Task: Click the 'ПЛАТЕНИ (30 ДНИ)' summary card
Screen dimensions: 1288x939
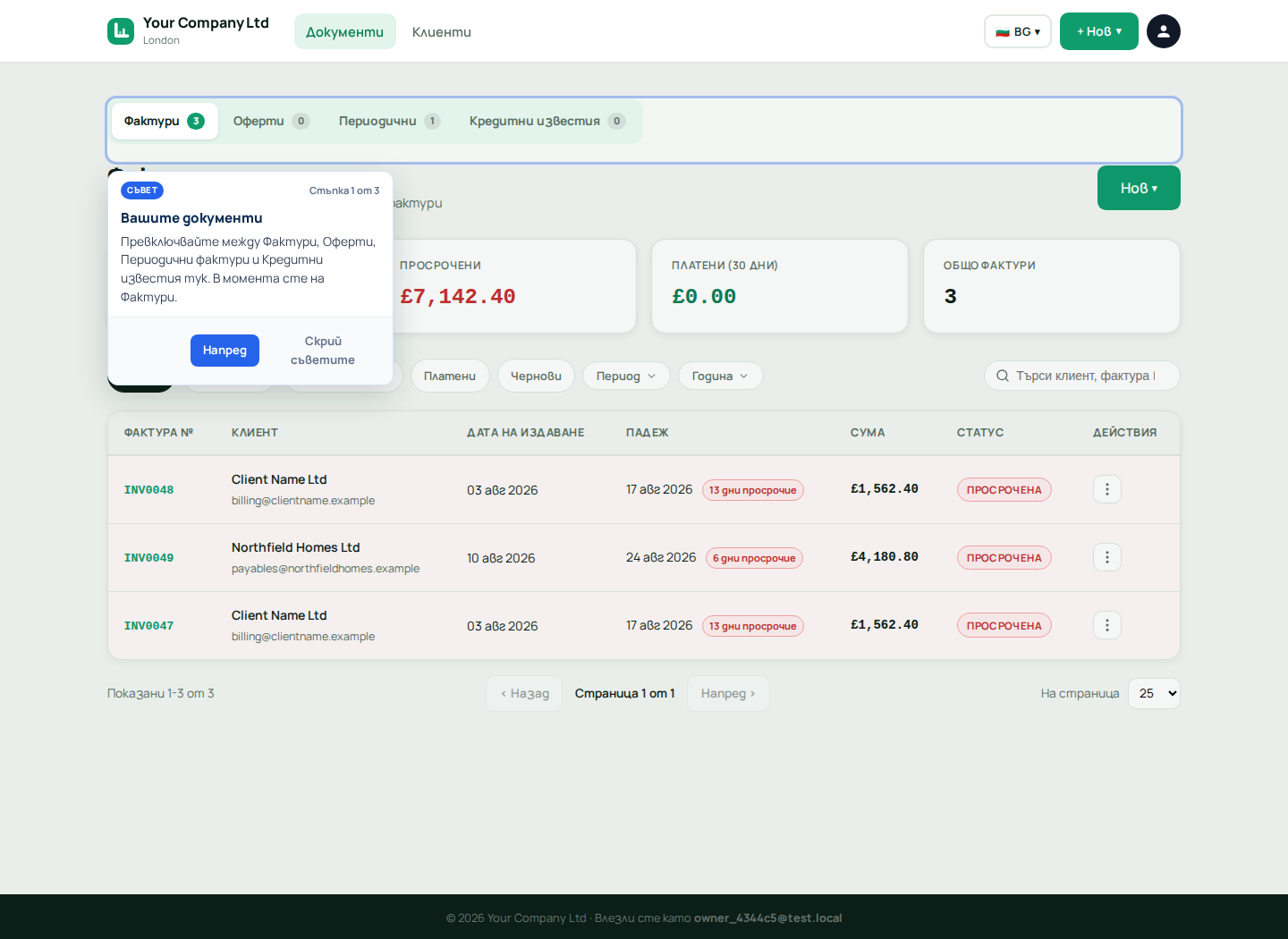Action: [x=780, y=286]
